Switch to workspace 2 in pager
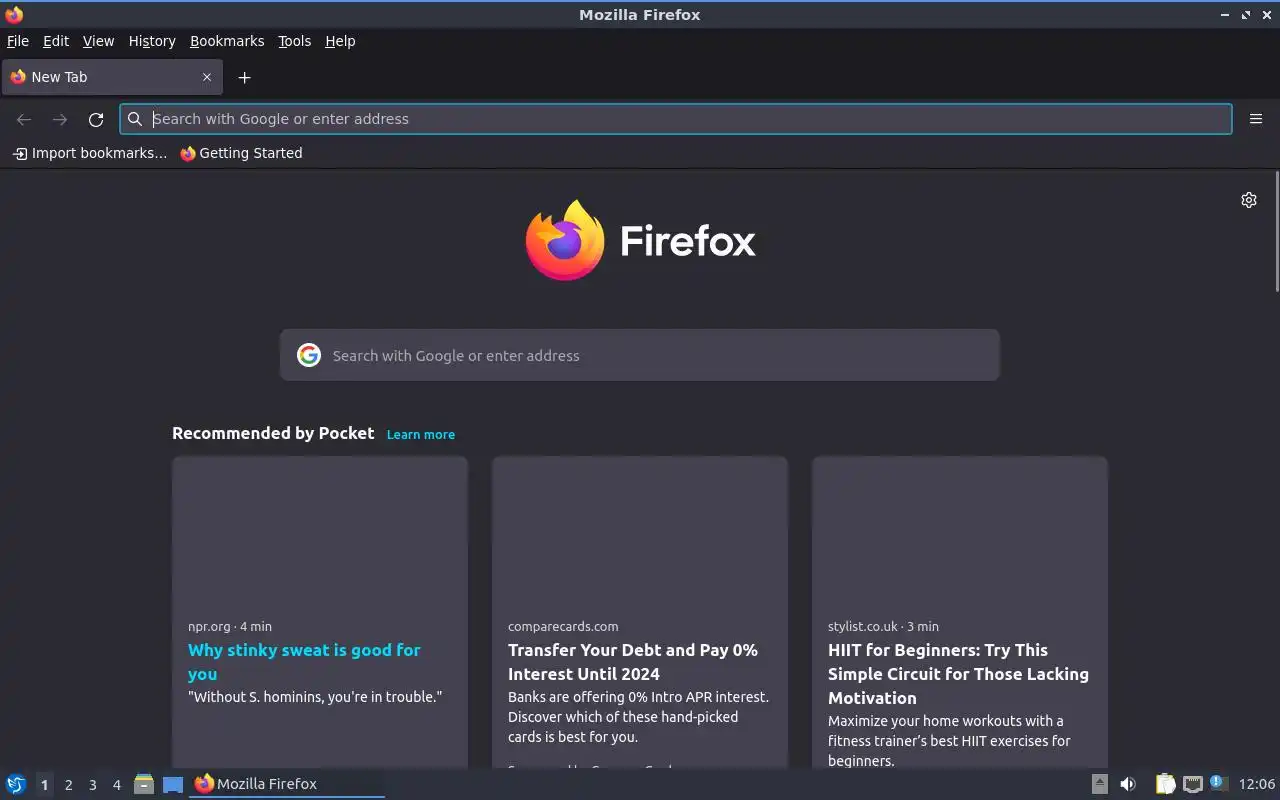This screenshot has width=1280, height=800. 68,785
